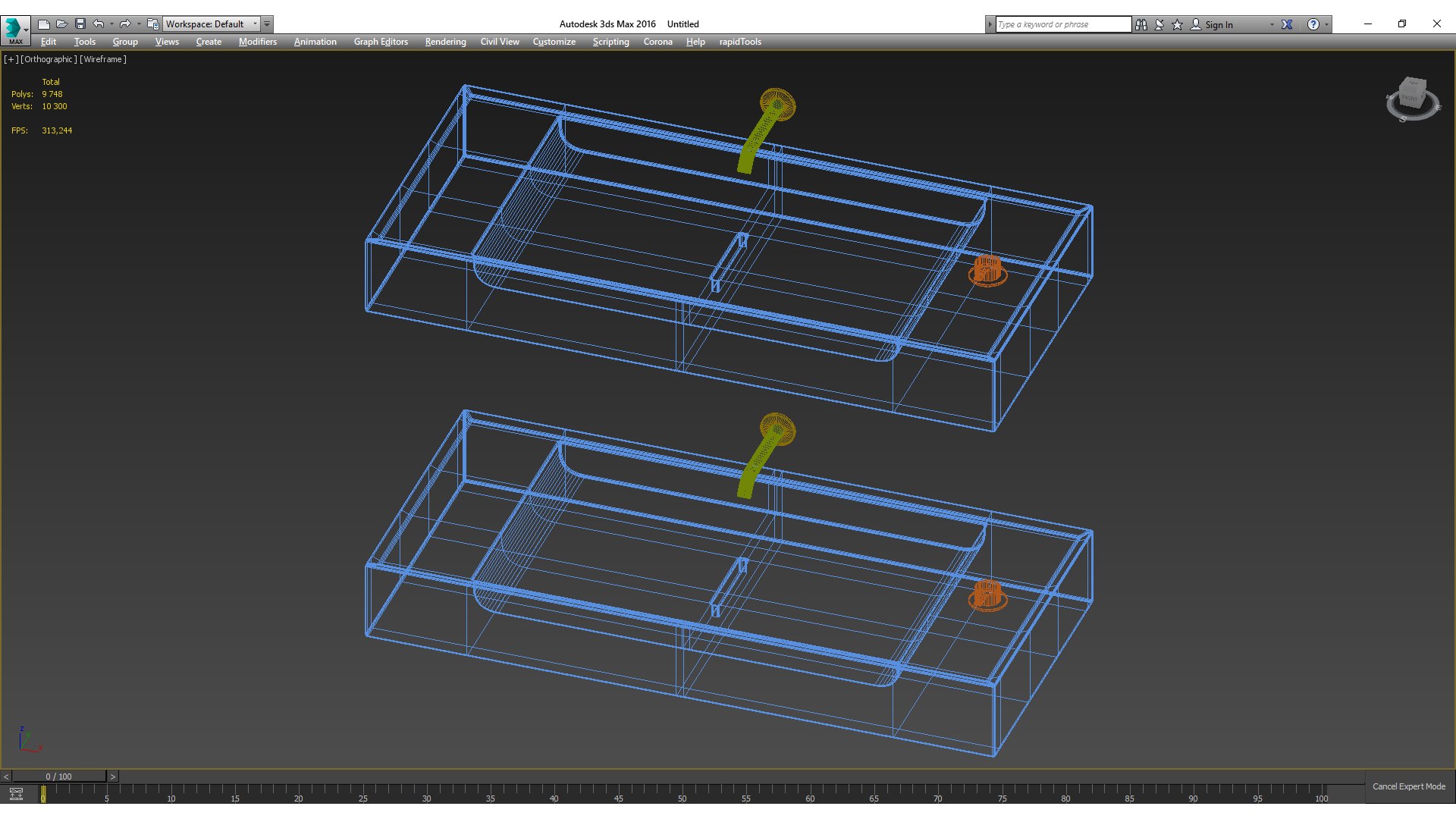Save the scene with the floppy icon

[x=80, y=24]
